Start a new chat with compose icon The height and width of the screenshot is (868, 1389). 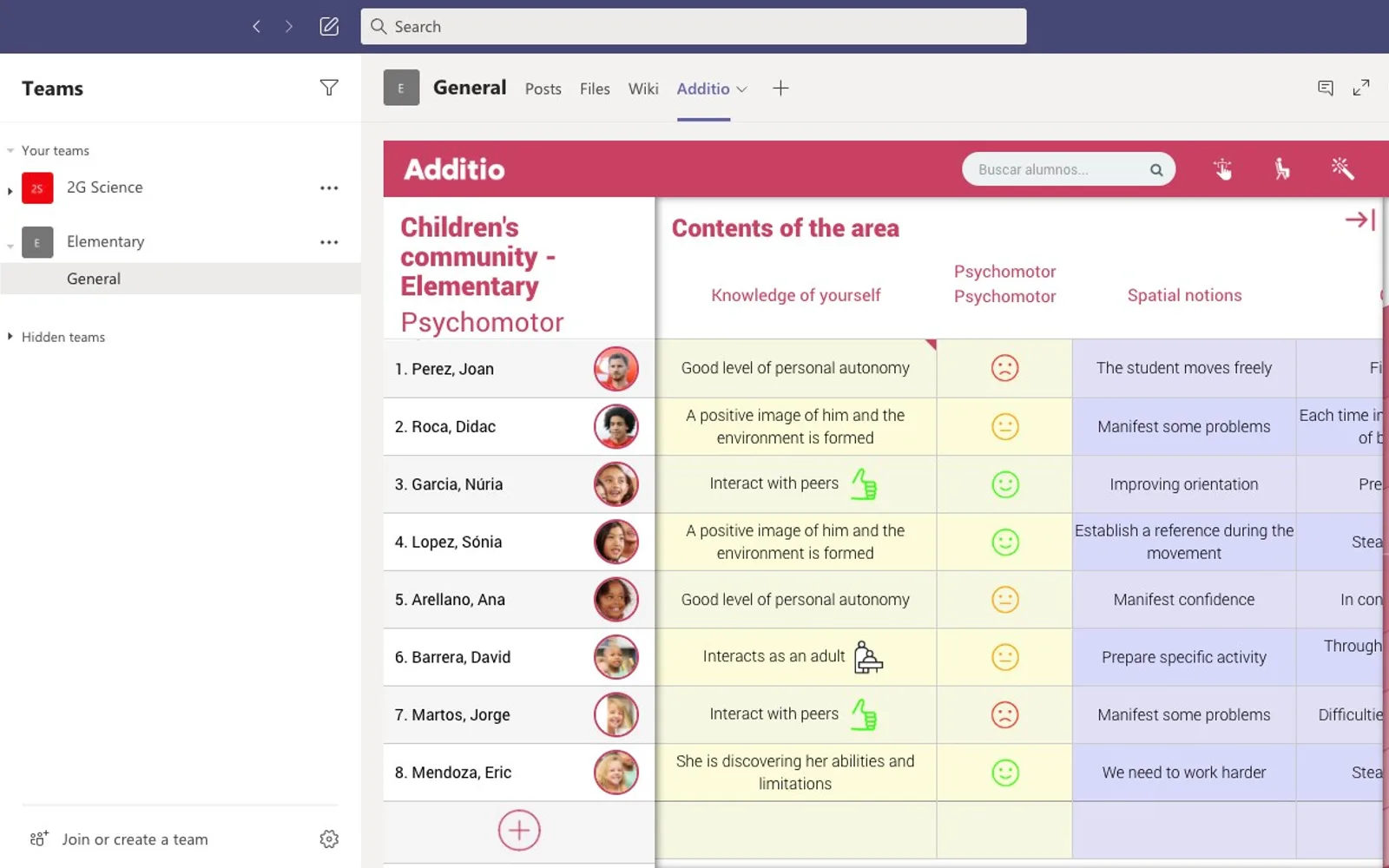(x=329, y=26)
